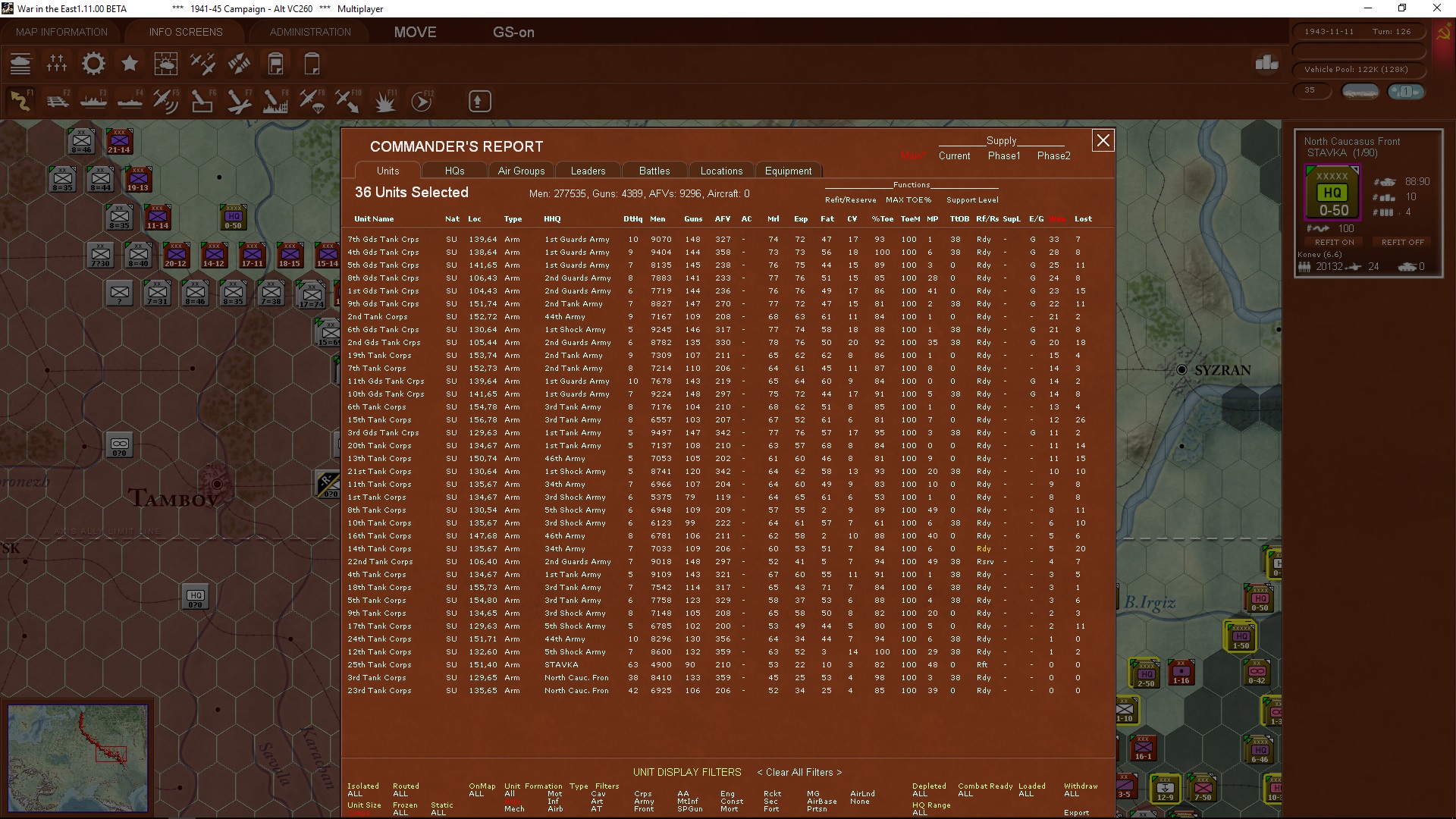Sort the list by Men column header
The image size is (1456, 819).
[x=657, y=219]
